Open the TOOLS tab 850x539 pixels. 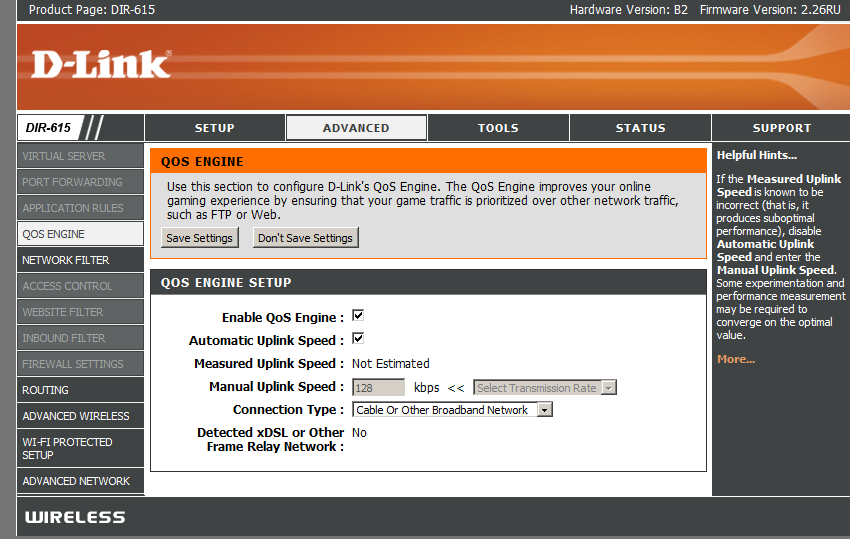(498, 128)
